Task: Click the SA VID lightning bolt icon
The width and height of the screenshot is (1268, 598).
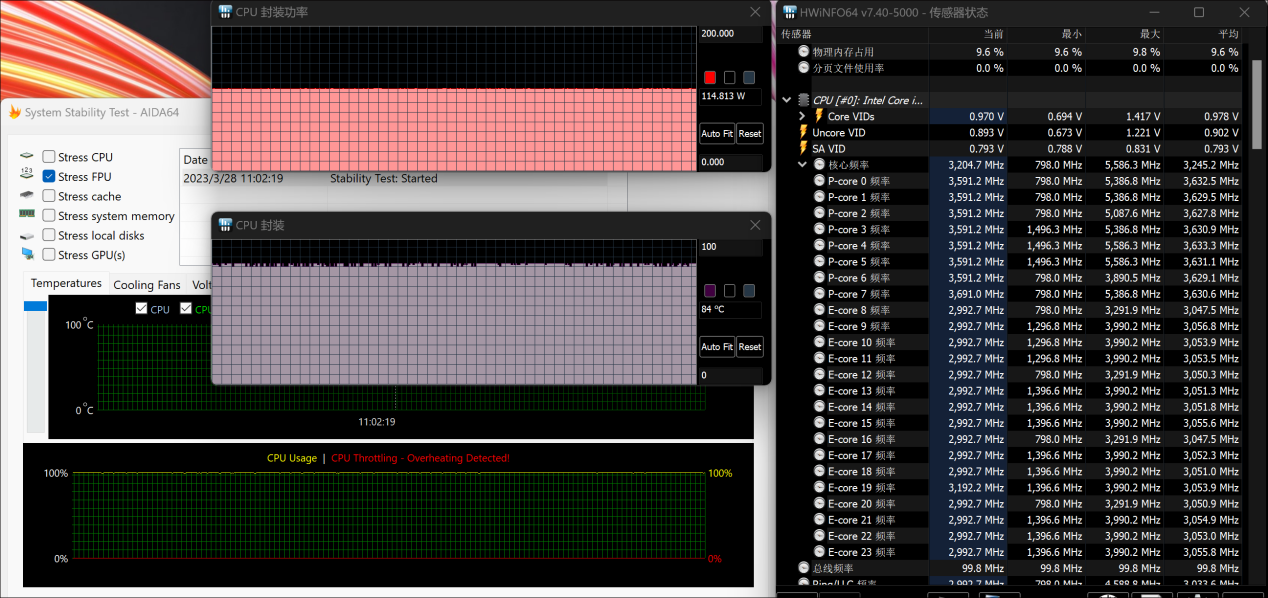Action: 803,149
